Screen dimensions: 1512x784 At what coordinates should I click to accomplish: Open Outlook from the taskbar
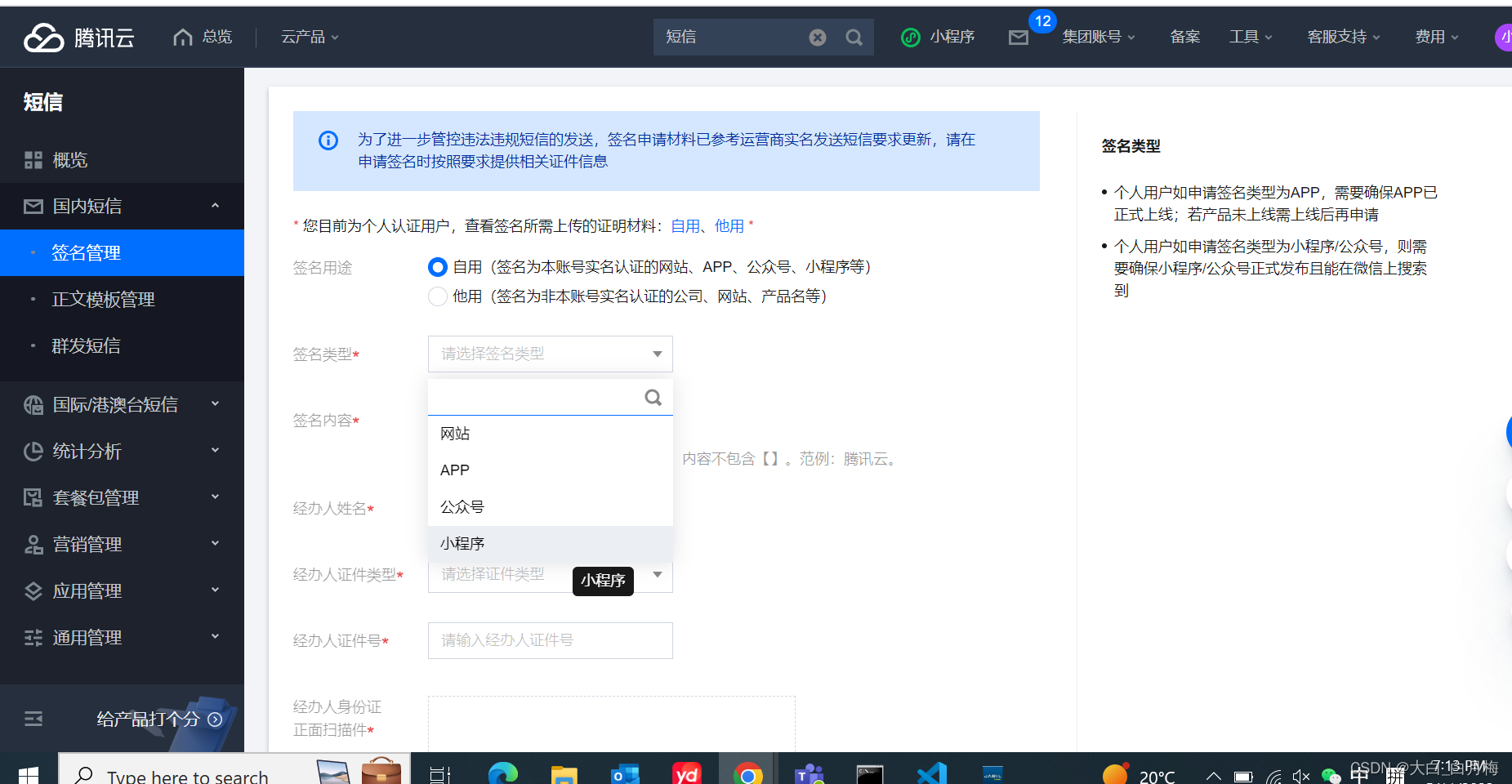point(626,775)
